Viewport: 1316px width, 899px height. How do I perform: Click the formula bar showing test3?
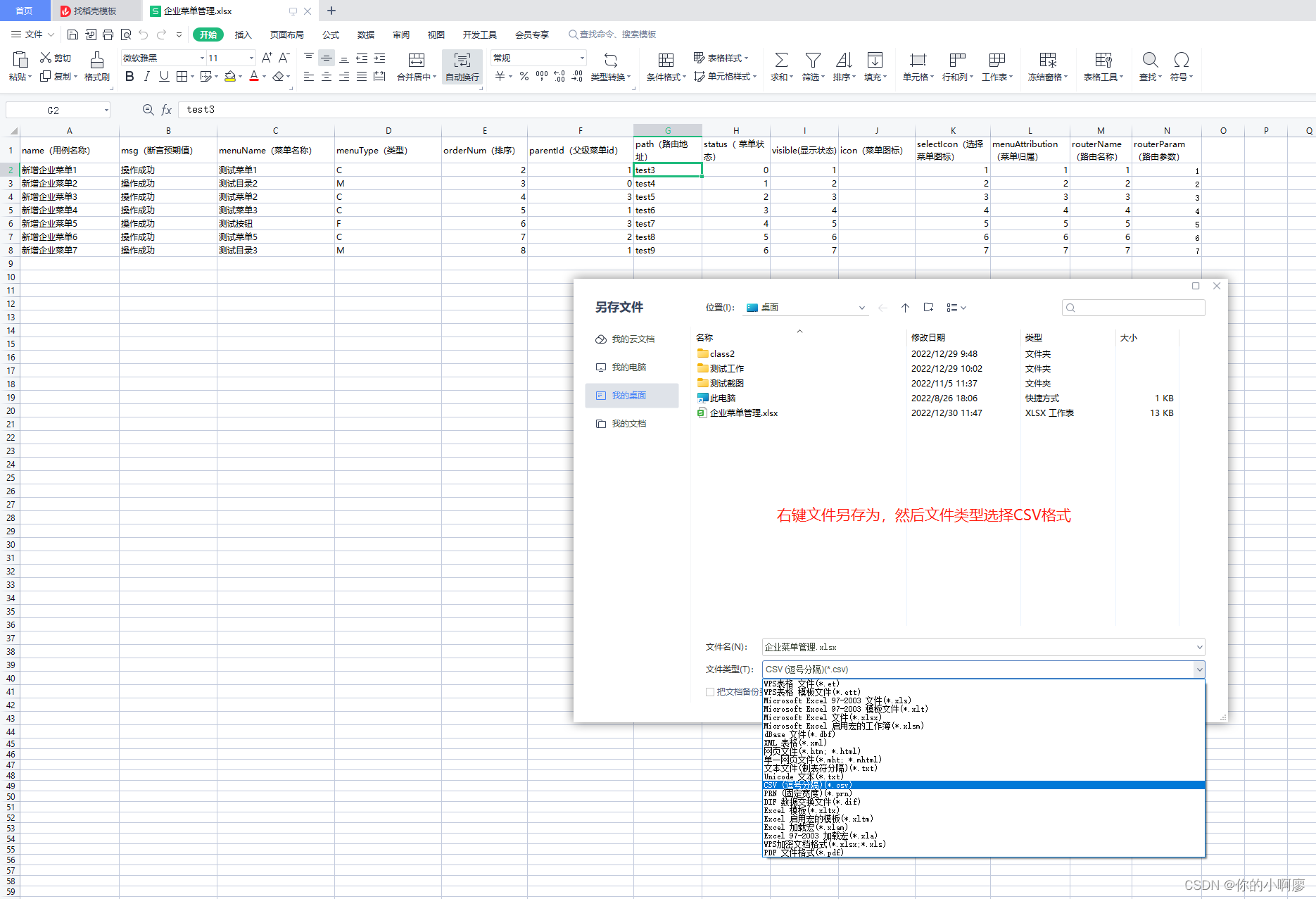tap(746, 110)
